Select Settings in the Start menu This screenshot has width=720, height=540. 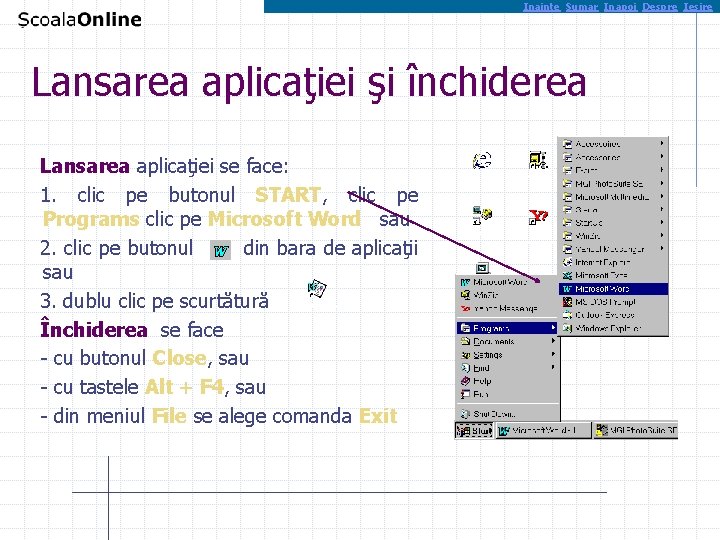click(507, 354)
